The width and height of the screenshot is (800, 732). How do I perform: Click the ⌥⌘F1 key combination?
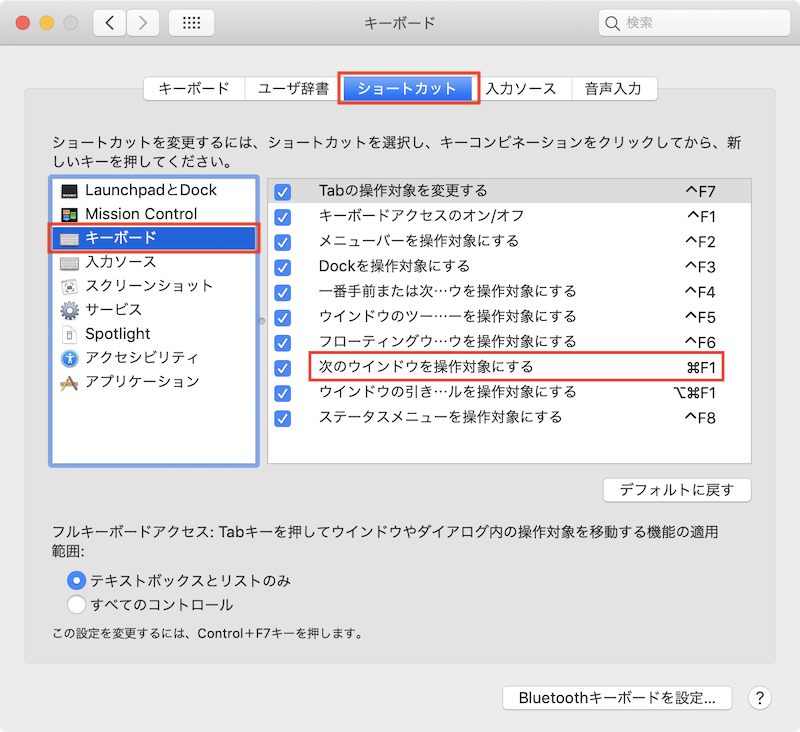pos(694,393)
